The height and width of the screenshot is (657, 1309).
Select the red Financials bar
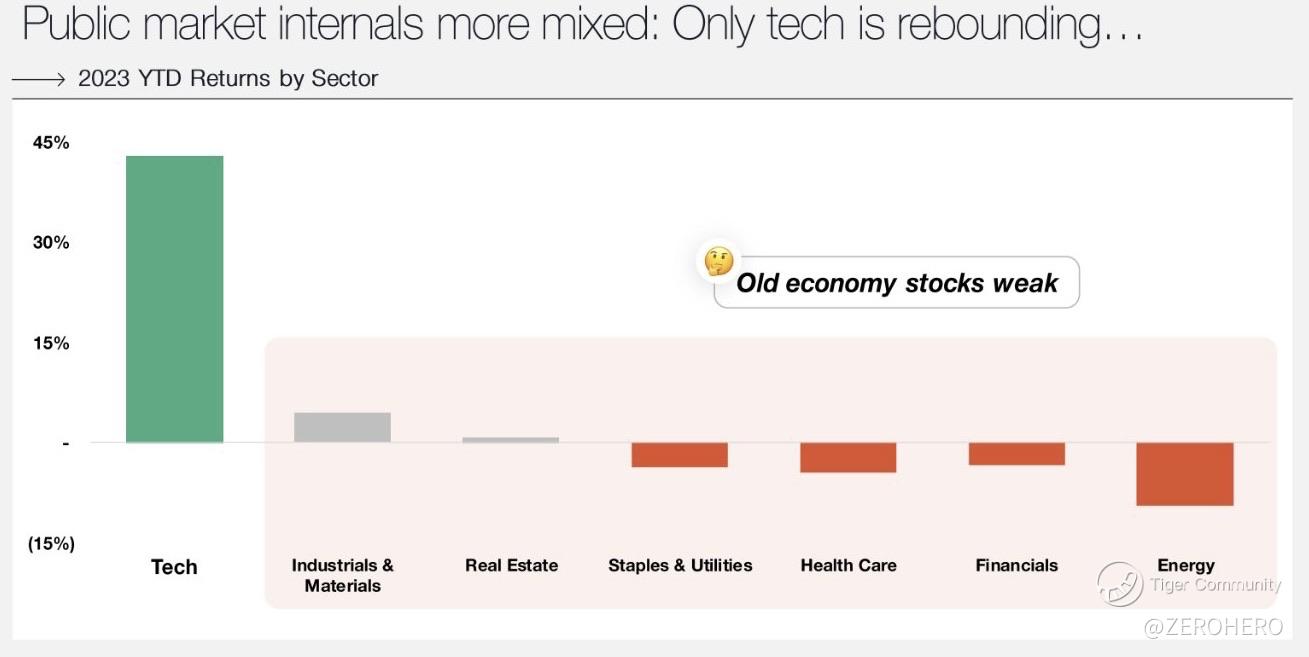[1016, 454]
